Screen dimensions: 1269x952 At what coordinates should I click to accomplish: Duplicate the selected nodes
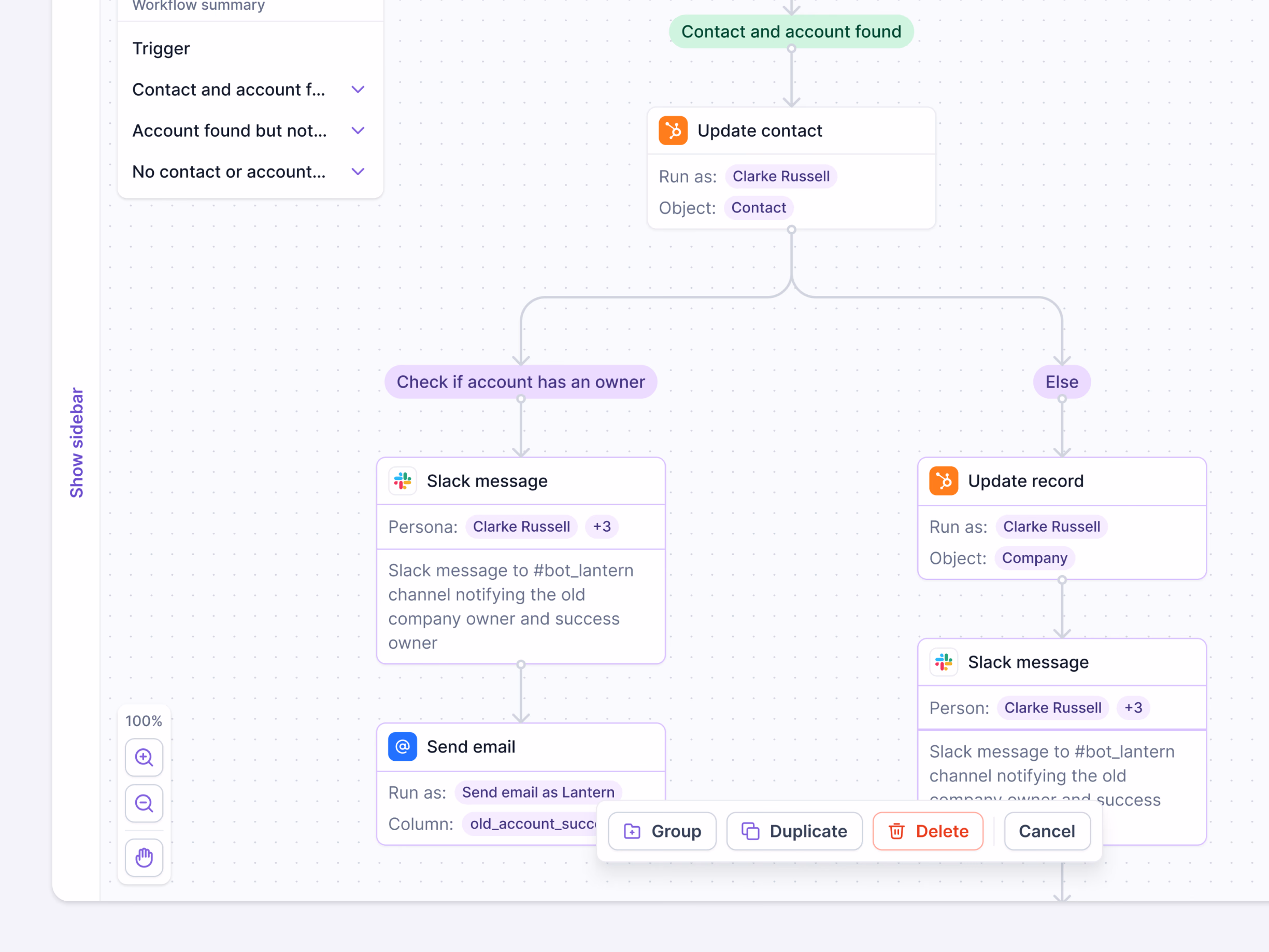coord(794,831)
